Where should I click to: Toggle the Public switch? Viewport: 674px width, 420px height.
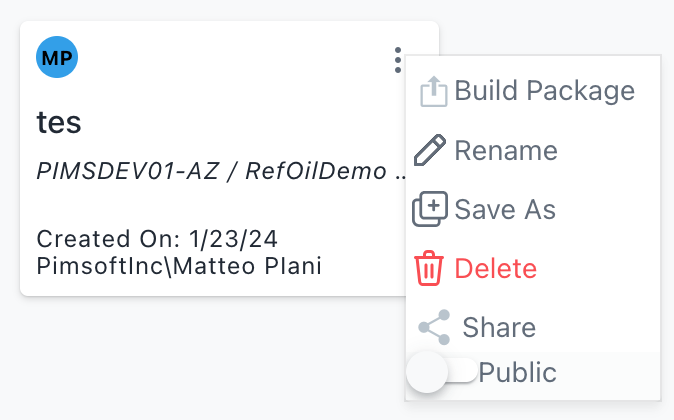pos(441,372)
